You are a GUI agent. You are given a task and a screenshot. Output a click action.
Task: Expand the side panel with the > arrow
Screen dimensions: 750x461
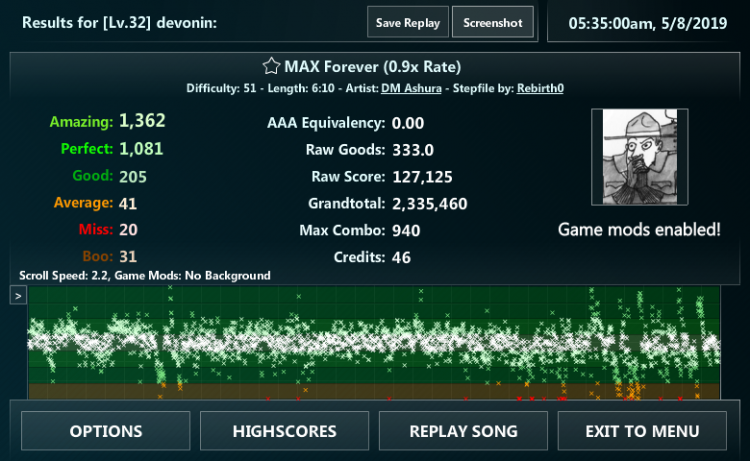18,295
